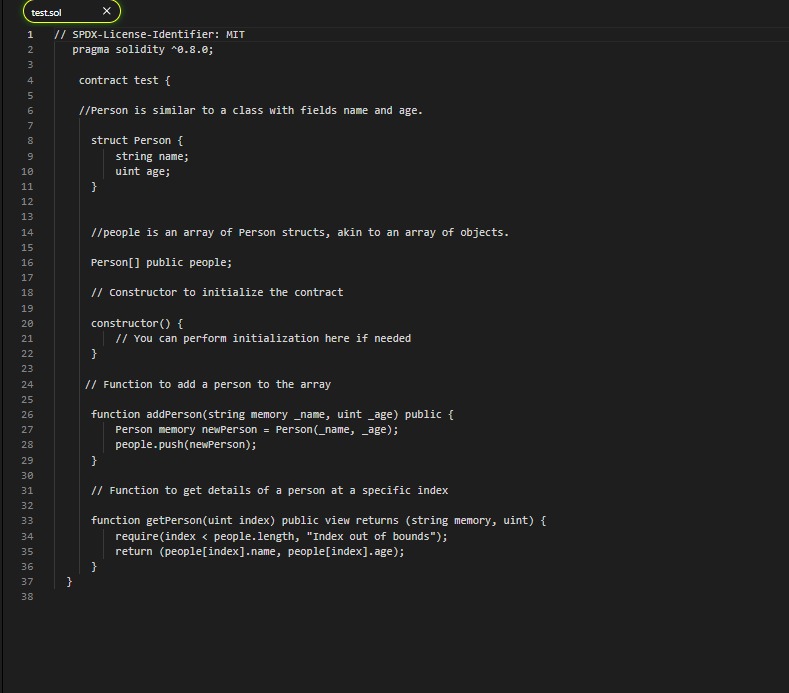Click line number 8 beside struct Person

[x=30, y=141]
